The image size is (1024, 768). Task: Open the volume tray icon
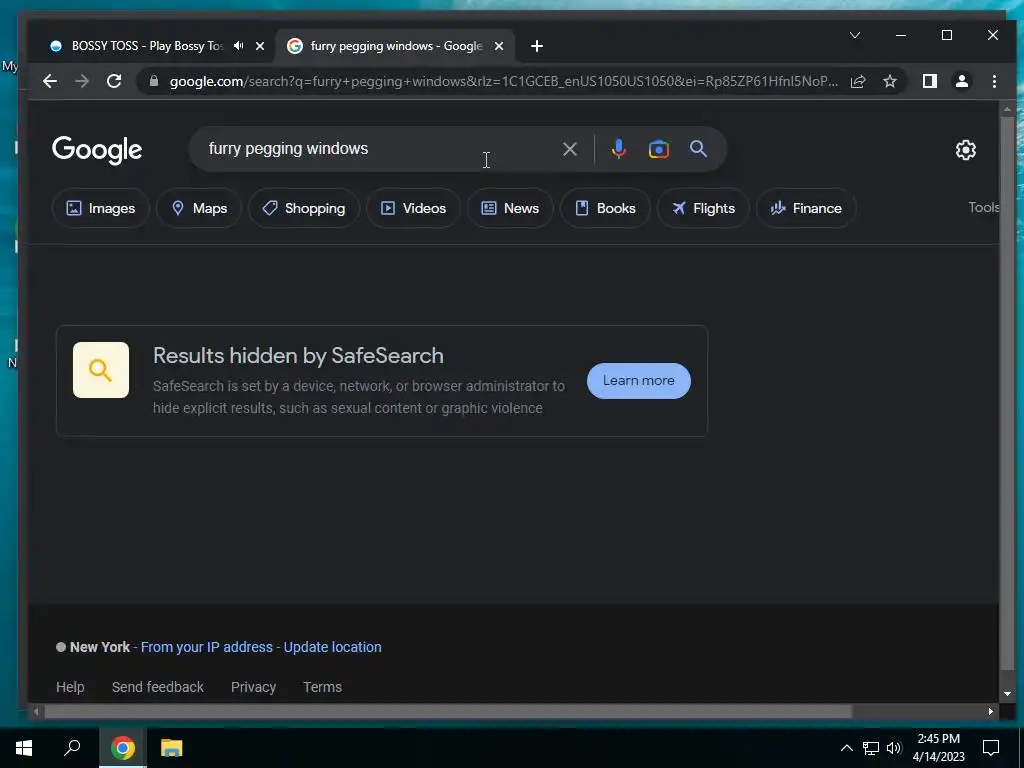894,748
